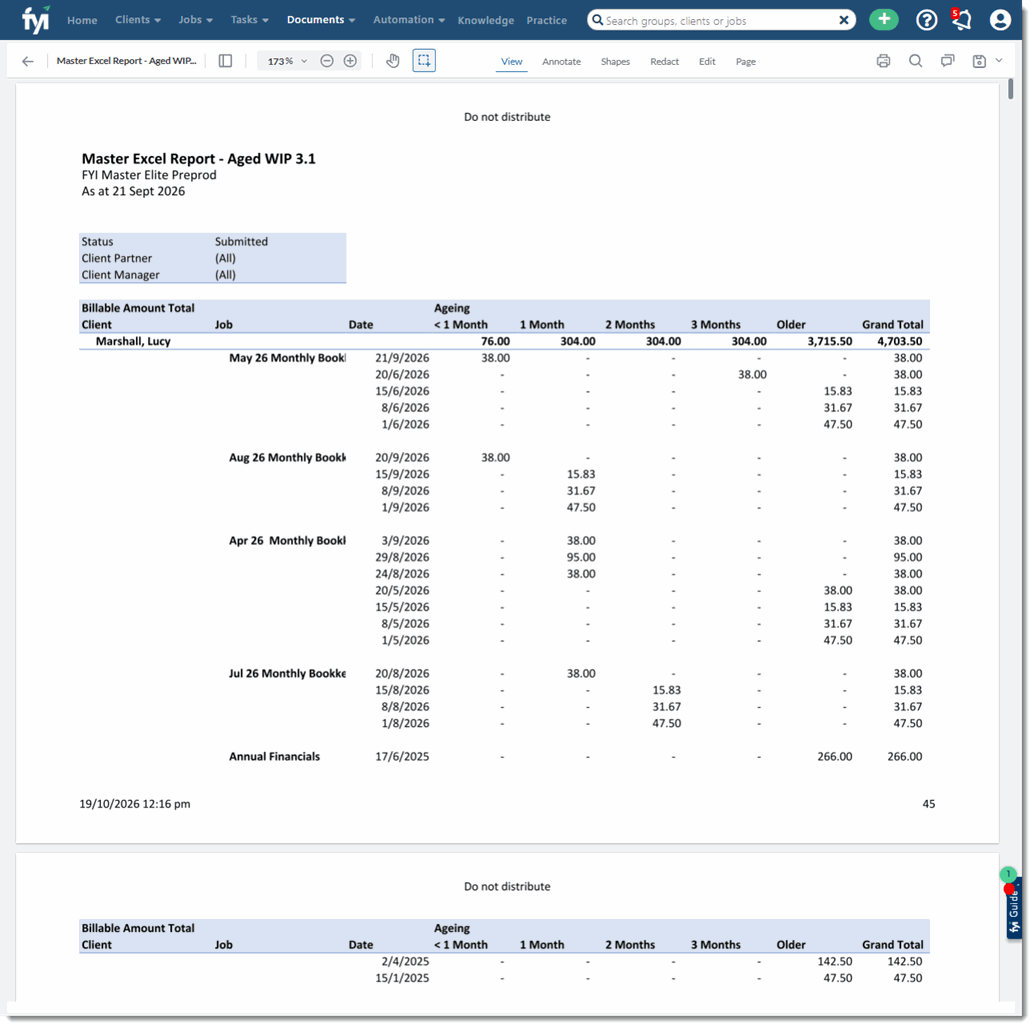Image resolution: width=1034 pixels, height=1028 pixels.
Task: Switch to the Page tab
Action: pyautogui.click(x=745, y=61)
